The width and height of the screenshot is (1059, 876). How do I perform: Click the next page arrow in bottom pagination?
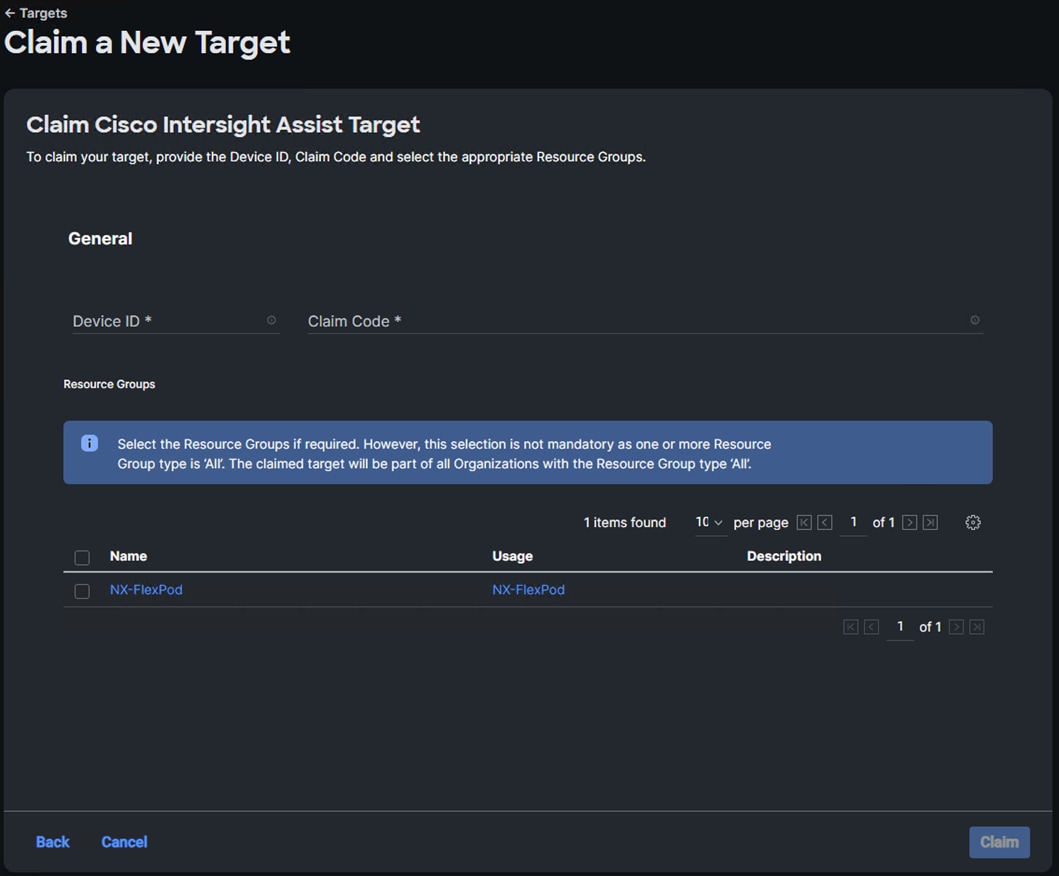(x=956, y=627)
